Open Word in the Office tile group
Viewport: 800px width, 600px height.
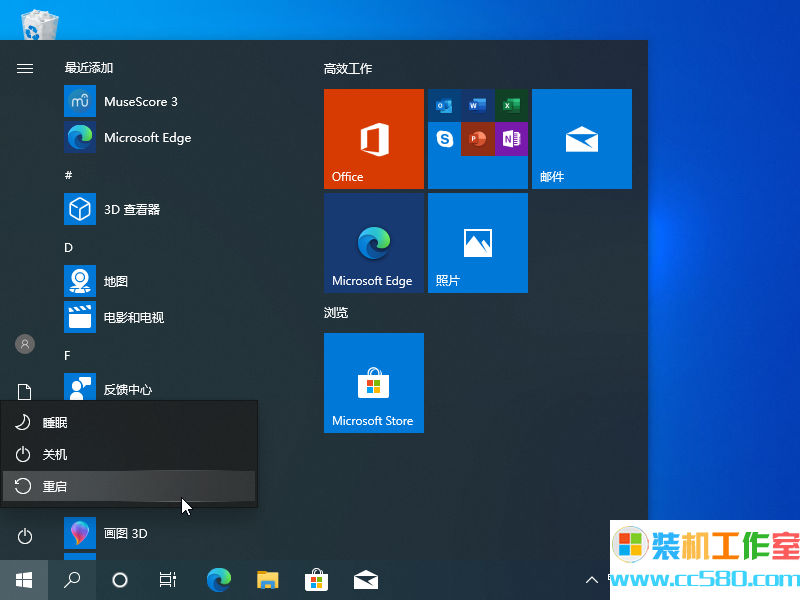[x=478, y=106]
